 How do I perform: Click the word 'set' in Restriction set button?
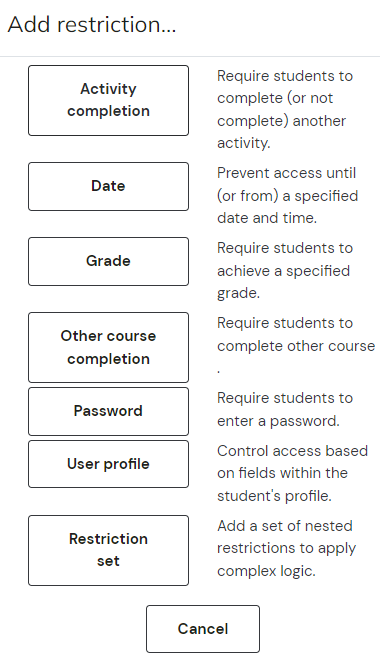(x=108, y=561)
